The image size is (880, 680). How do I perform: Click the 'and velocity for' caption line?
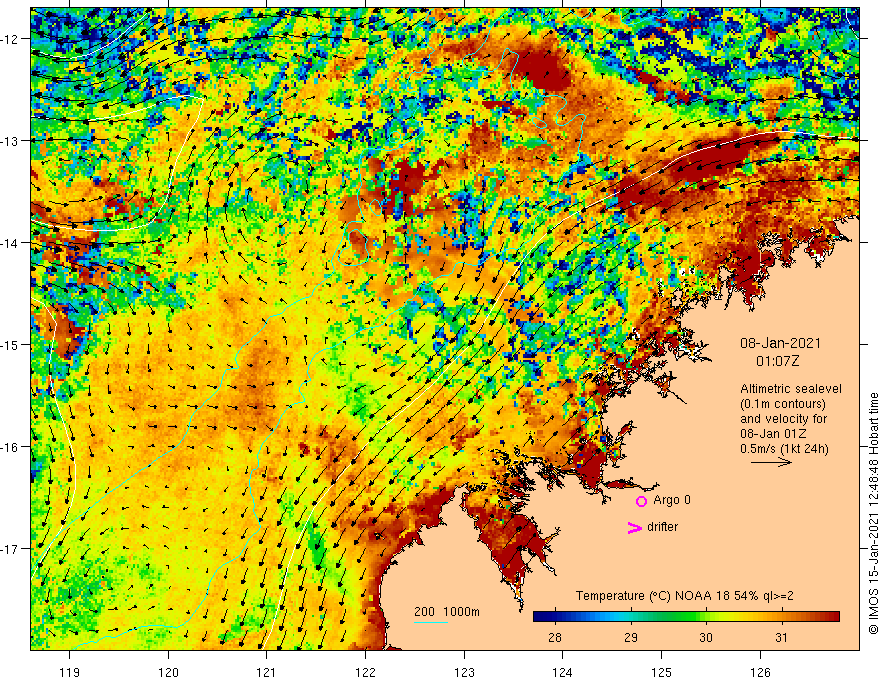coord(783,419)
